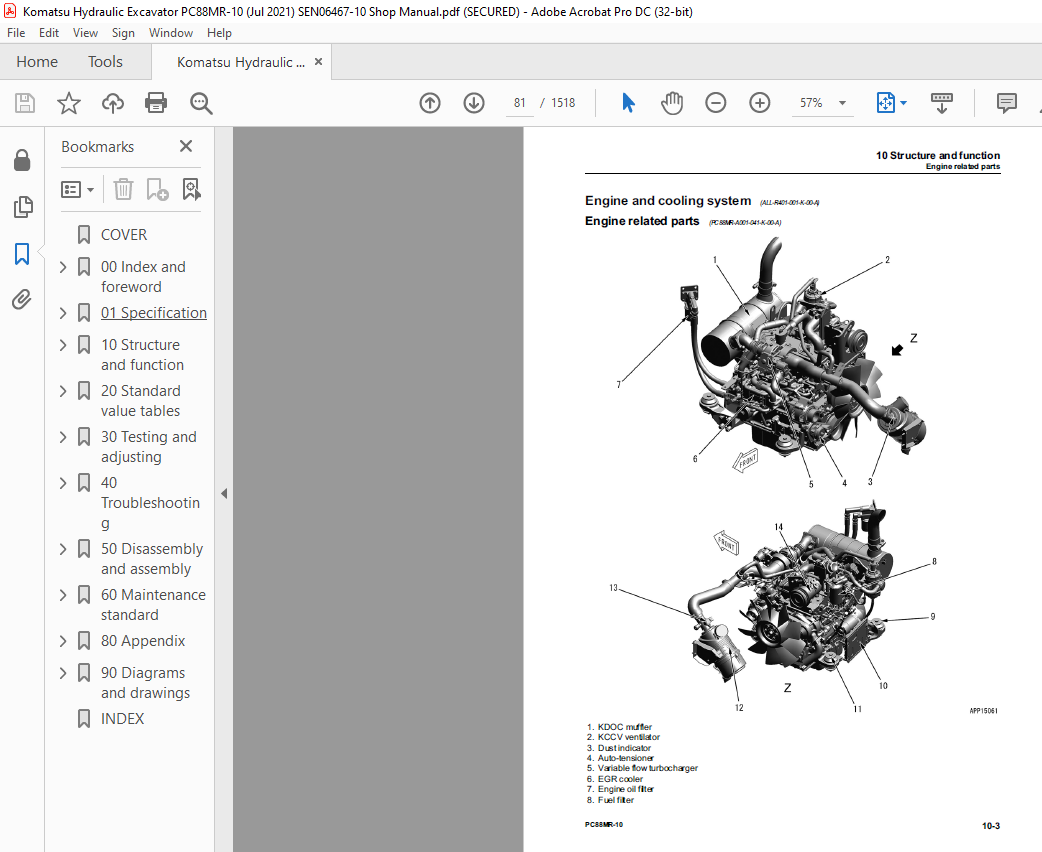
Task: Go to next page arrow icon
Action: click(474, 103)
